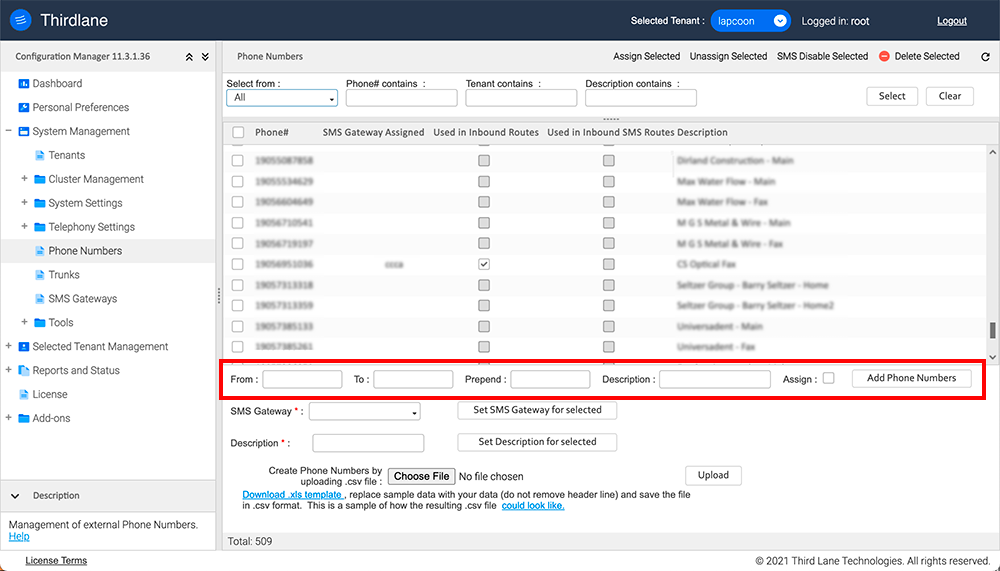This screenshot has height=571, width=1000.
Task: Click Set Description for selected
Action: pos(537,442)
